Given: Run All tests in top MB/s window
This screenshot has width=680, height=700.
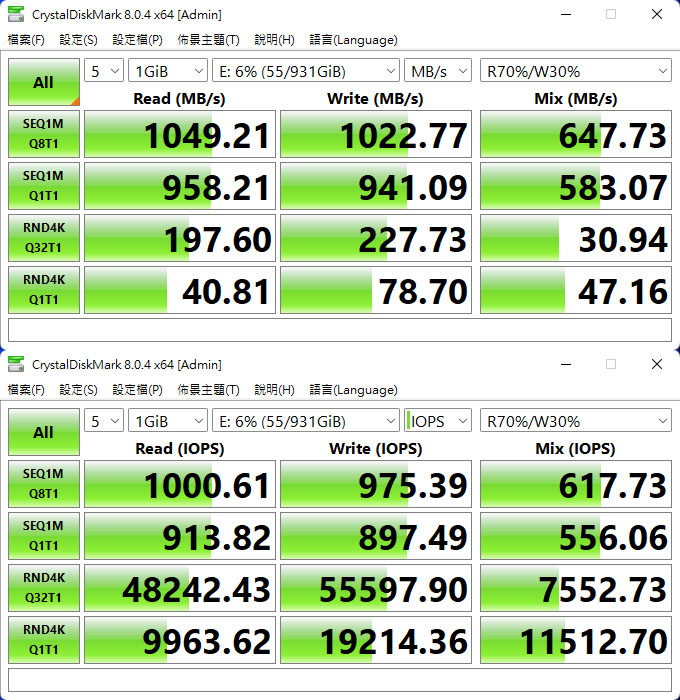Looking at the screenshot, I should click(44, 82).
